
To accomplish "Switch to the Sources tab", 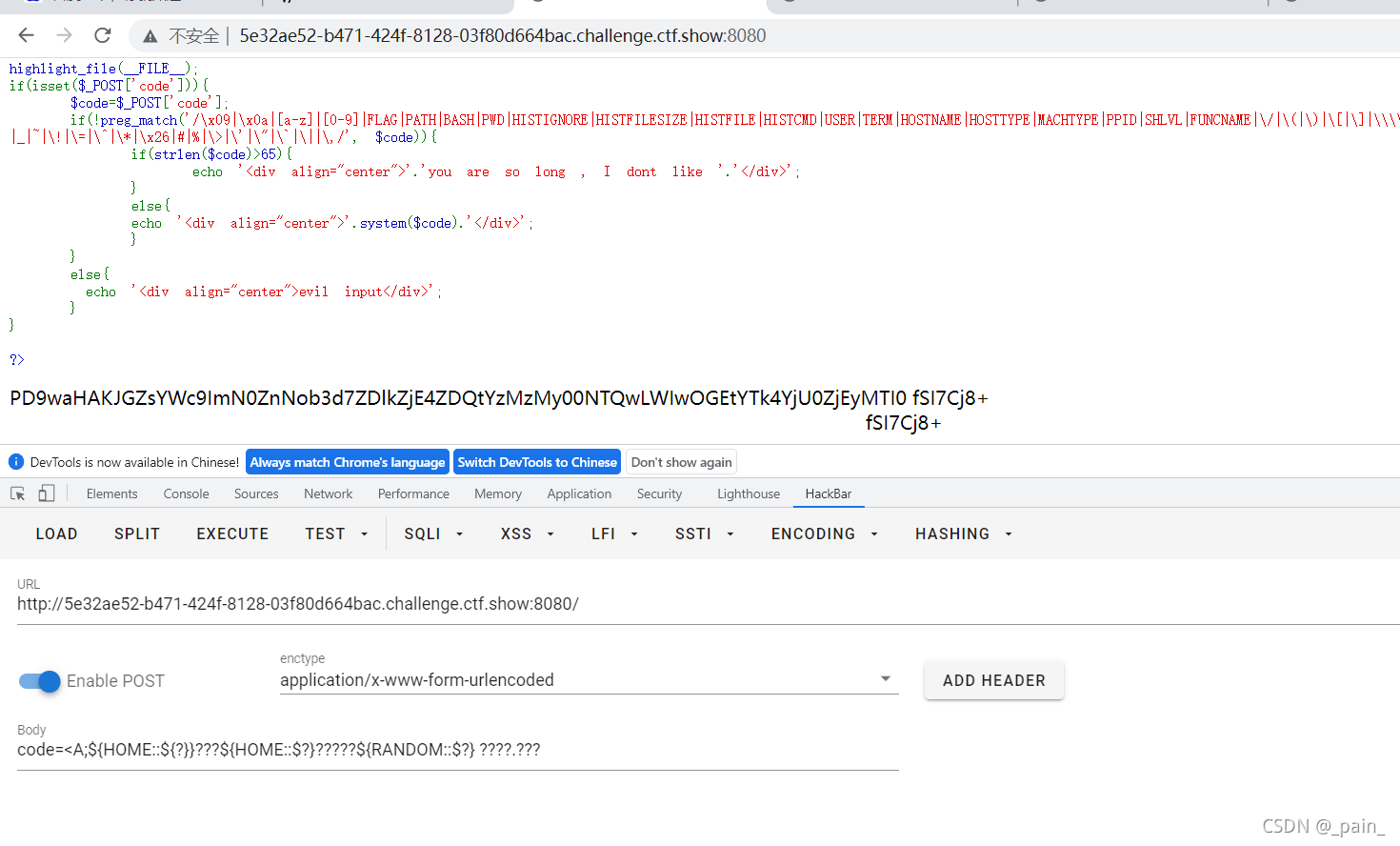I will [x=256, y=493].
